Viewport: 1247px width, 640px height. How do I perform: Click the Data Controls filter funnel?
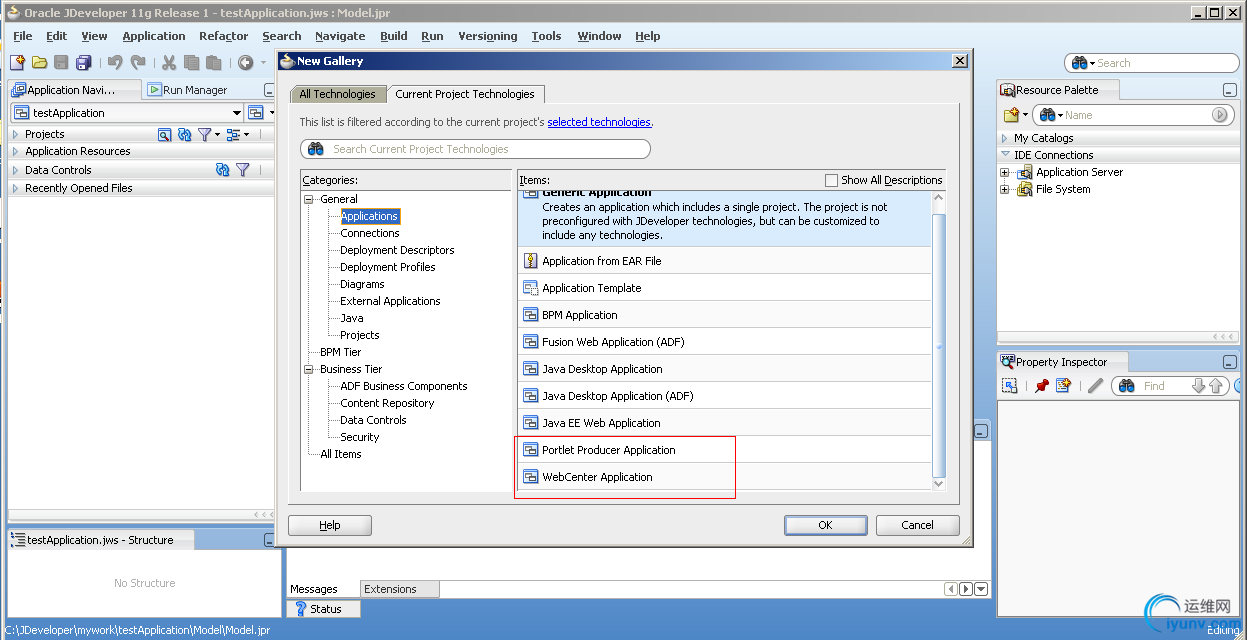pyautogui.click(x=242, y=170)
